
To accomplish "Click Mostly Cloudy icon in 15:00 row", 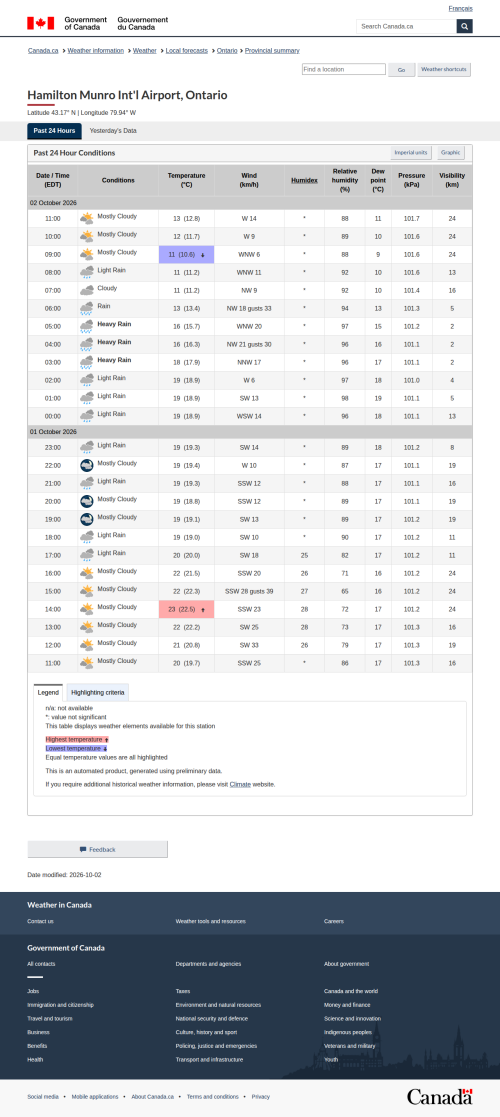I will click(x=87, y=591).
